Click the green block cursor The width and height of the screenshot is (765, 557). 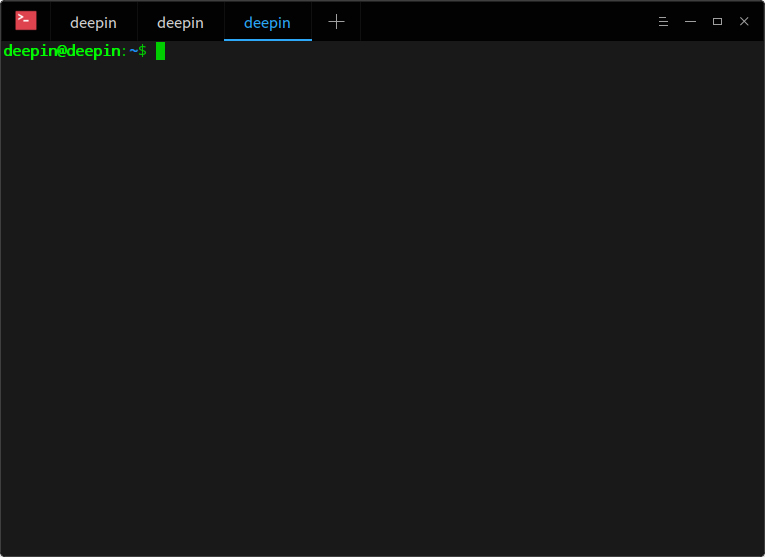pyautogui.click(x=160, y=51)
